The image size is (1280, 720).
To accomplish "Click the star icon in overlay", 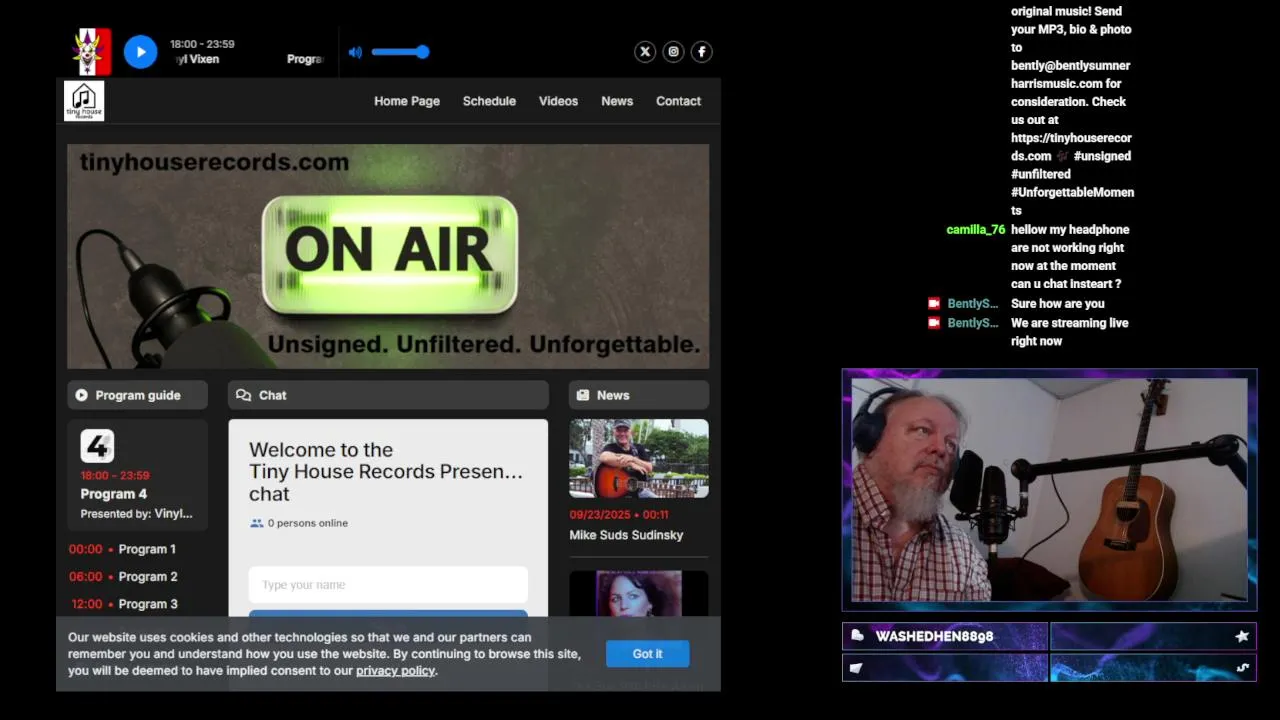I will [1242, 636].
